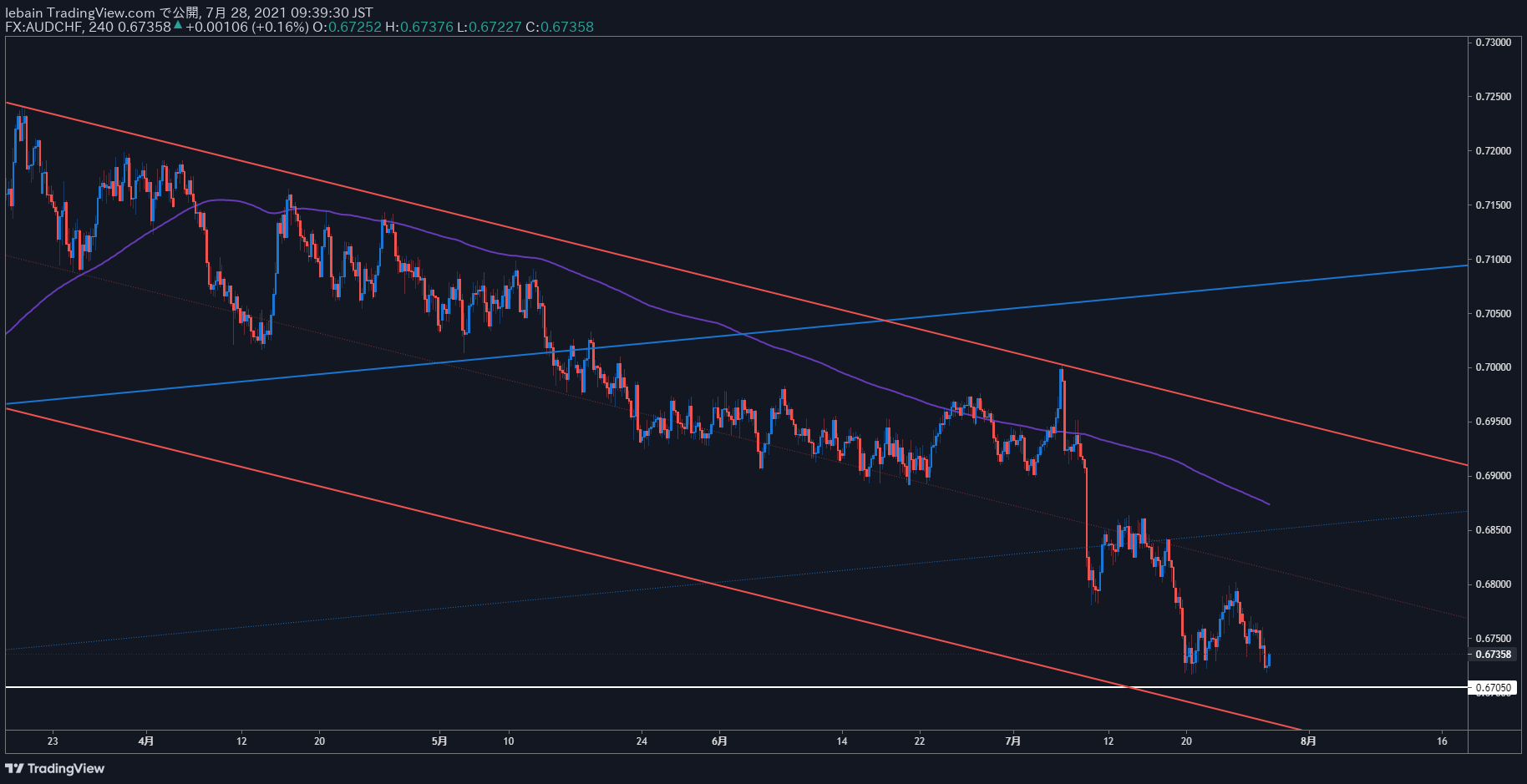Viewport: 1527px width, 784px height.
Task: Click the 0.70000 price axis label
Action: pyautogui.click(x=1493, y=367)
